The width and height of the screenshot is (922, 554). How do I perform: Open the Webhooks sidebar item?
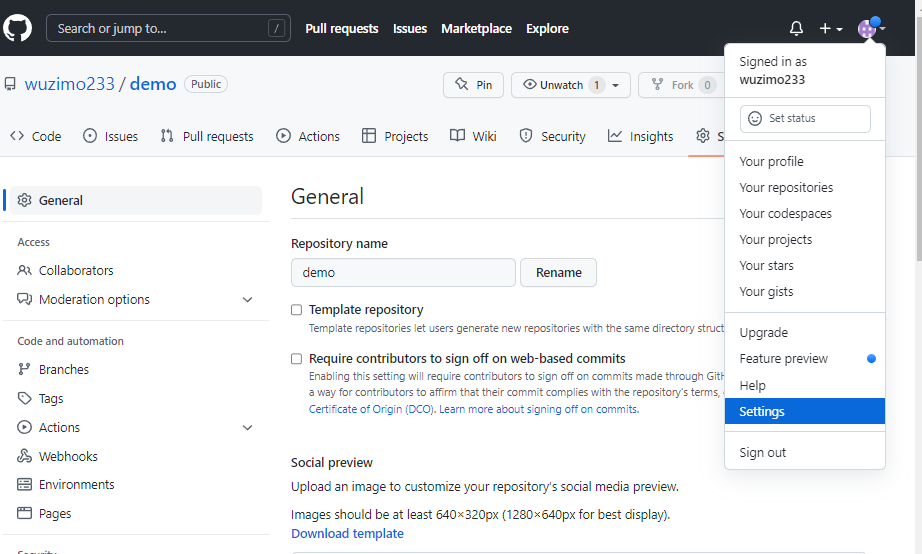(67, 456)
